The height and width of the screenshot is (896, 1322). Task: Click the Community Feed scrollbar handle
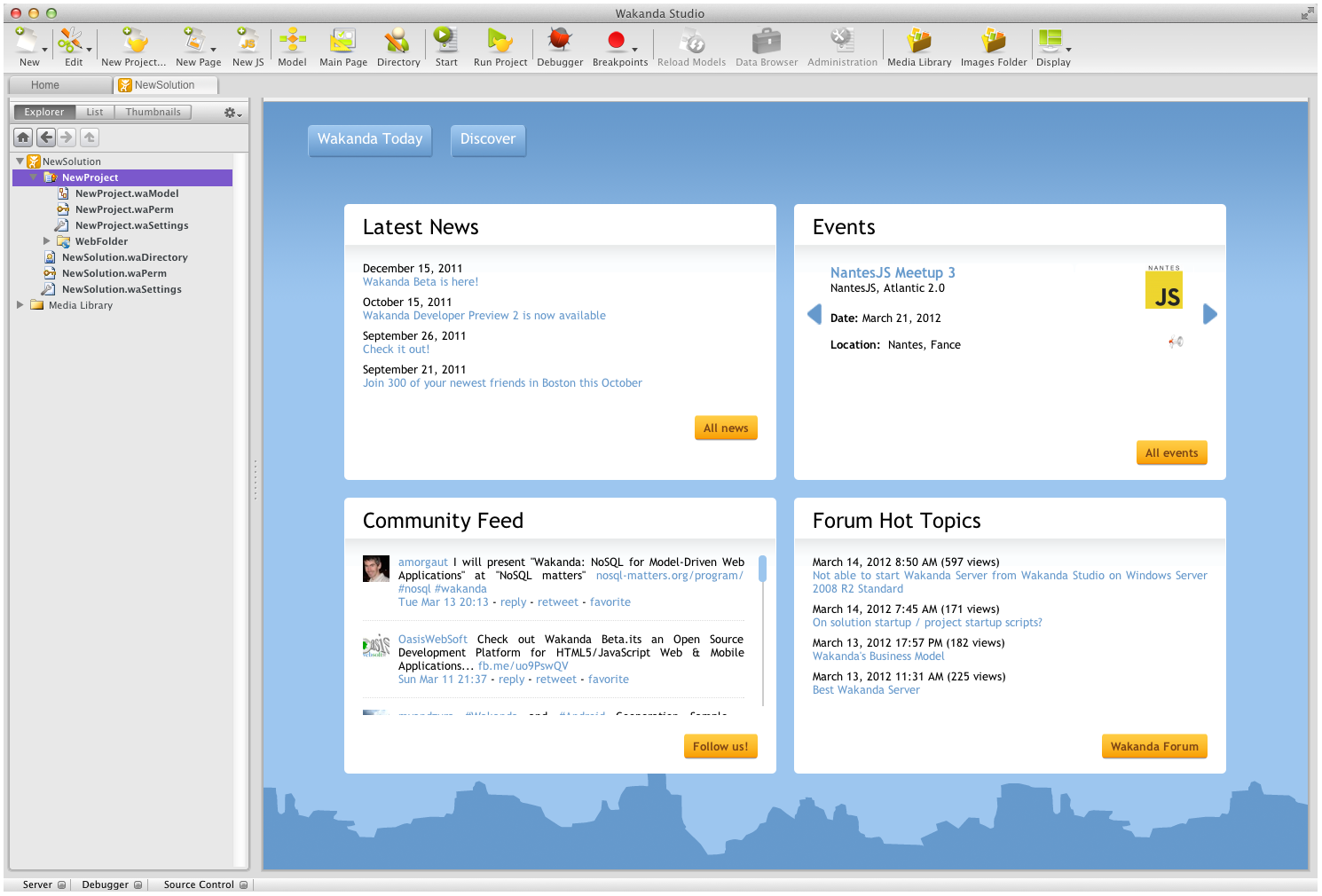coord(762,569)
